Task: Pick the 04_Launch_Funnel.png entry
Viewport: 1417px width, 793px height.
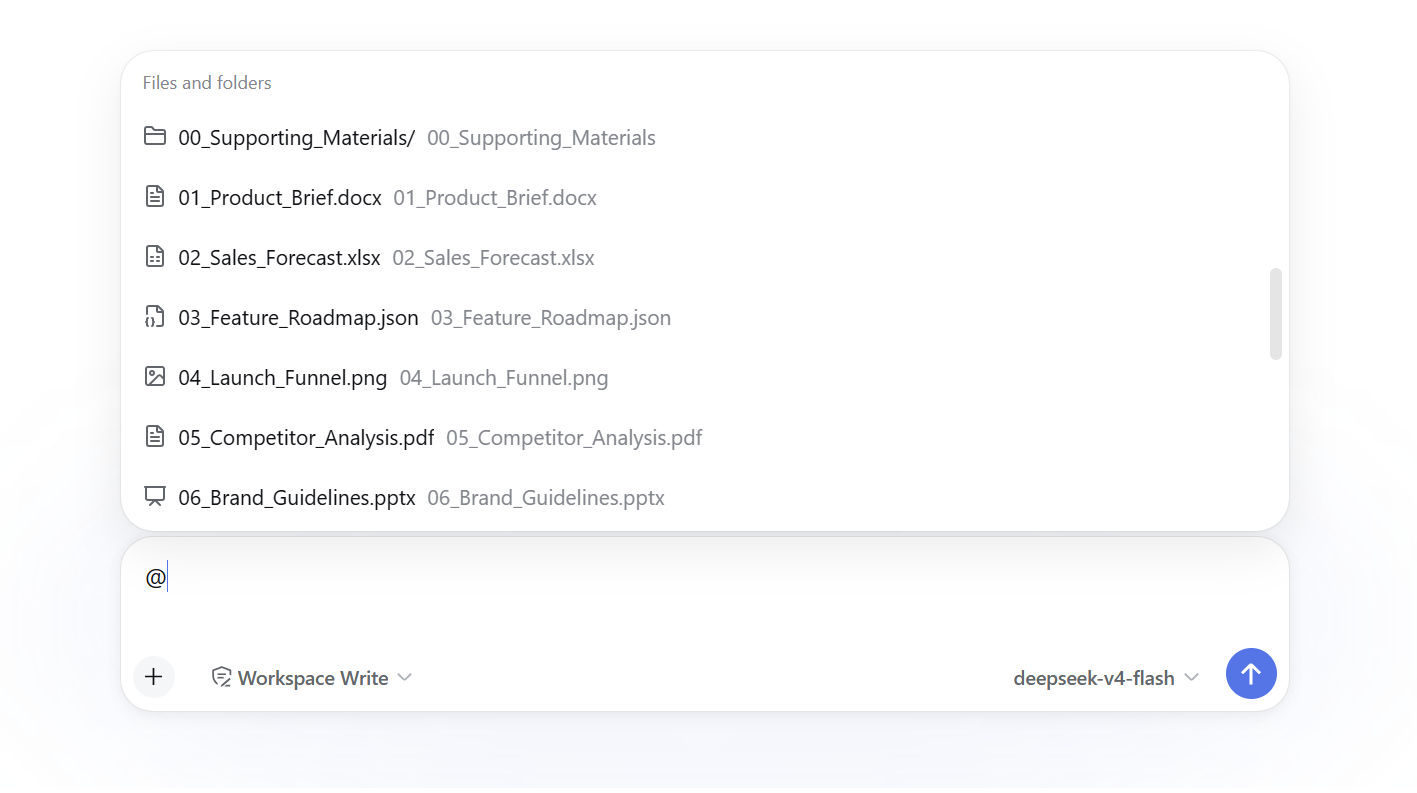Action: click(704, 377)
